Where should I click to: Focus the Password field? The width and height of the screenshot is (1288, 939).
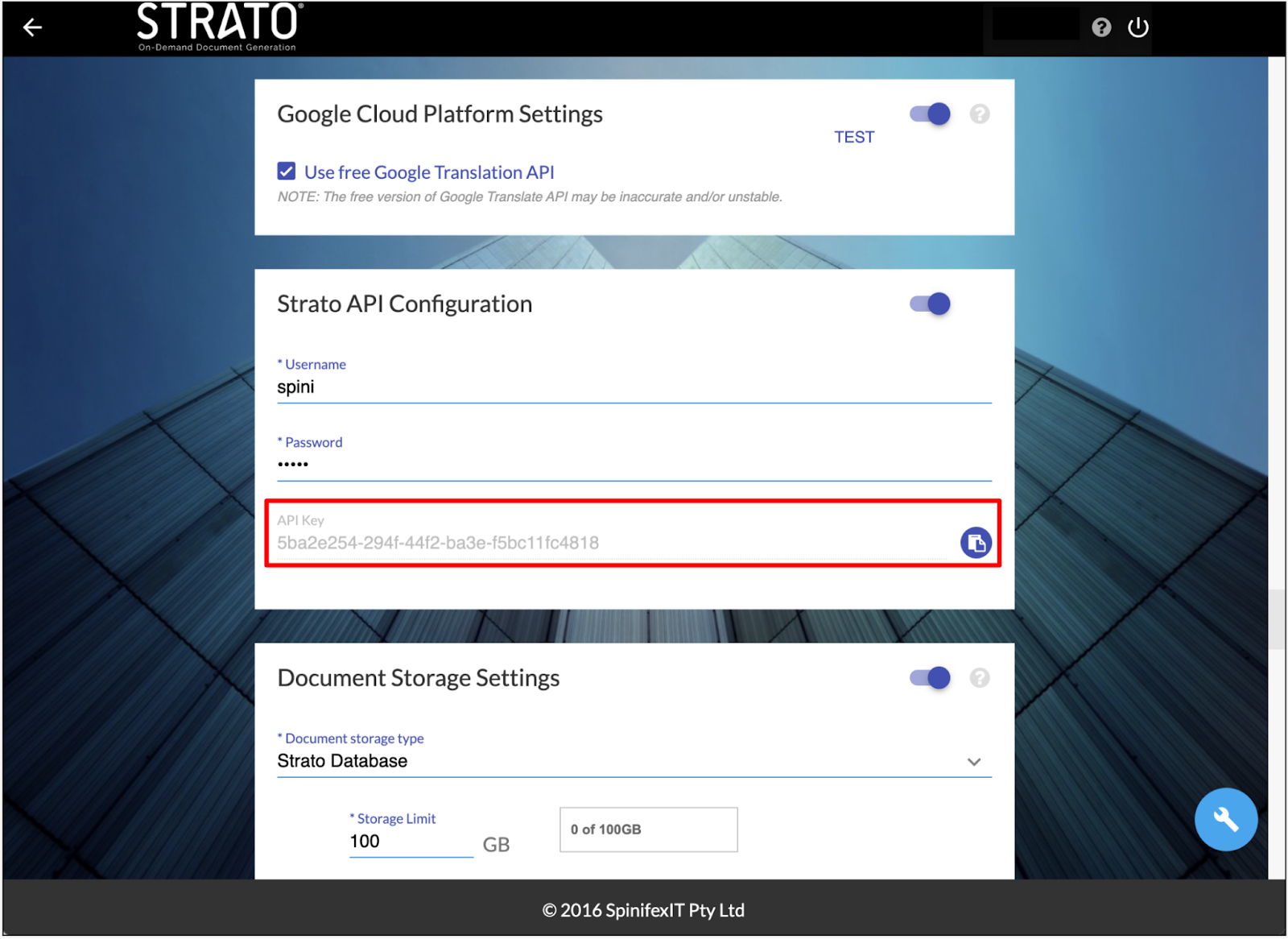(x=633, y=465)
